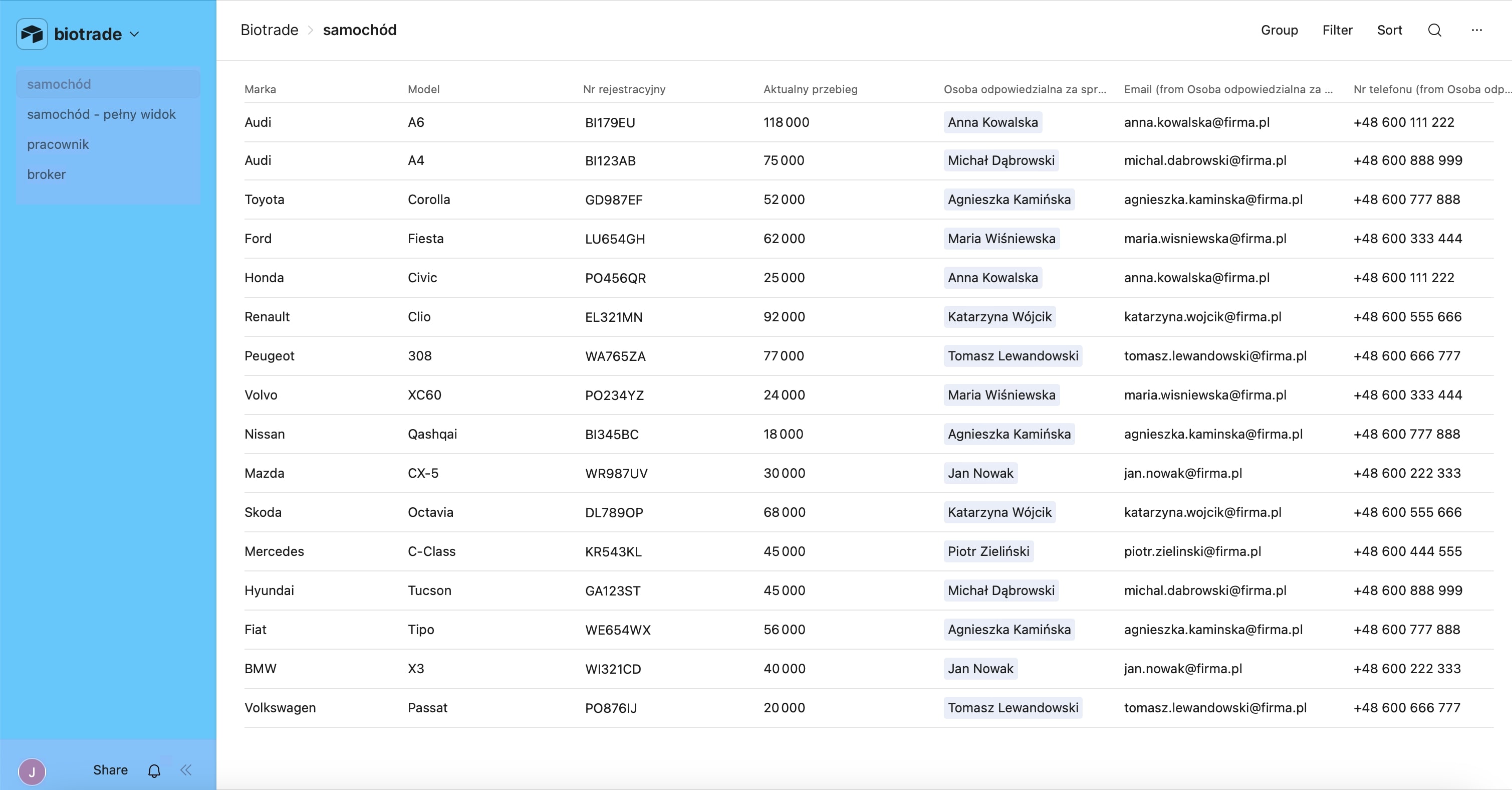Click the Osoba odpowiedzialna za spr... header

[1025, 89]
